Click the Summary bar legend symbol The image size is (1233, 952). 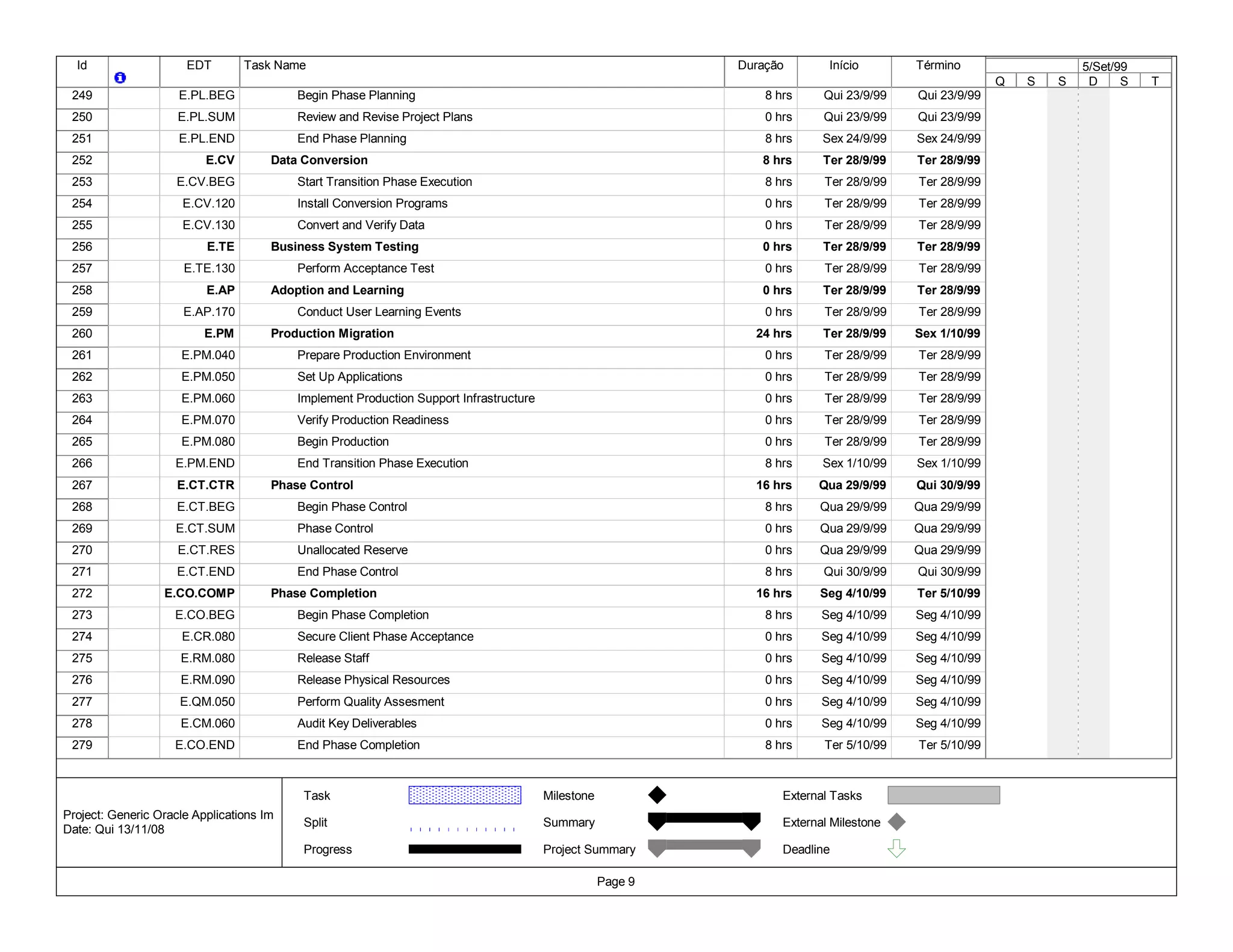pyautogui.click(x=704, y=821)
